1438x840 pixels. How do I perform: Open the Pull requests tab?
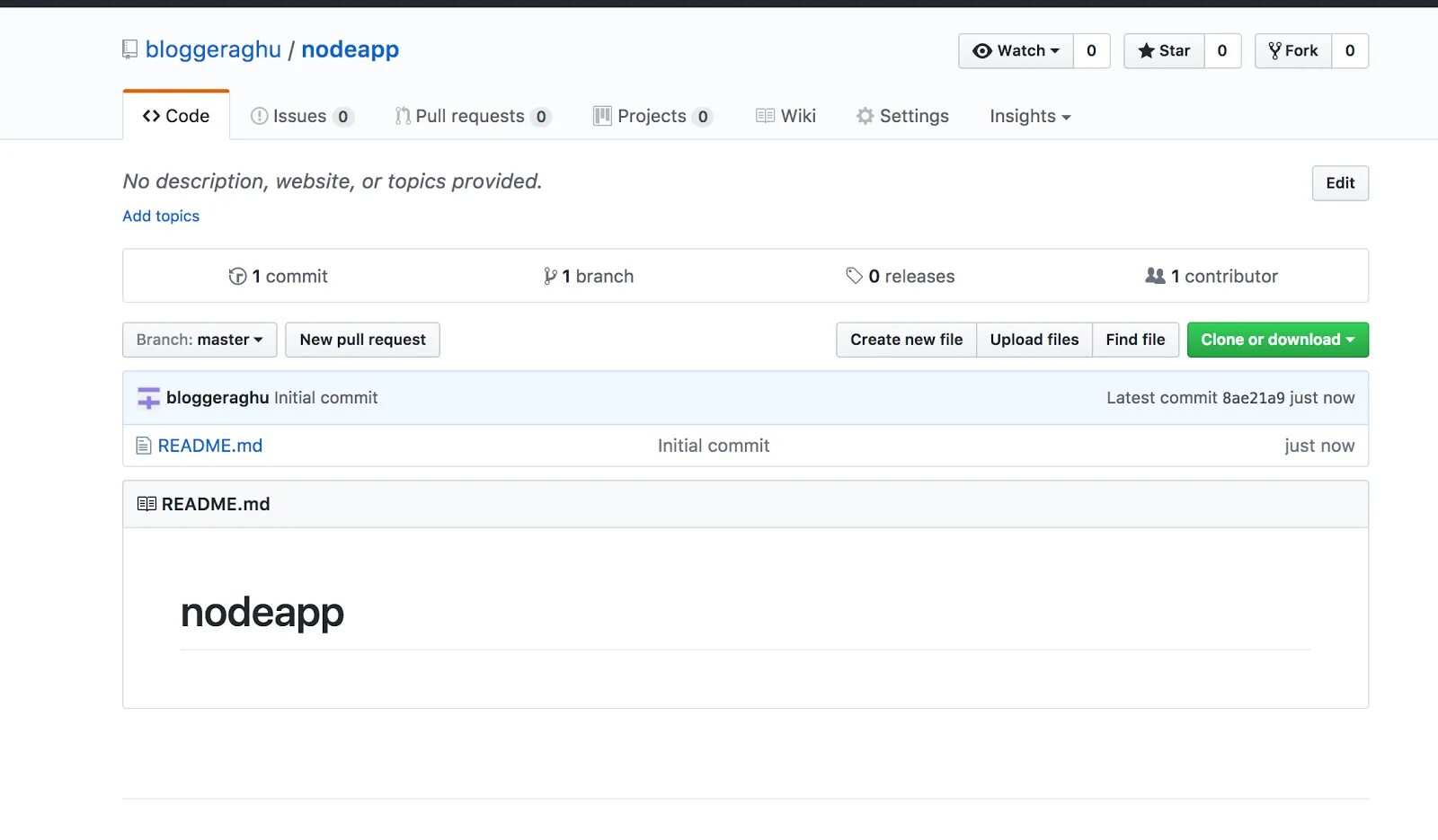point(473,116)
